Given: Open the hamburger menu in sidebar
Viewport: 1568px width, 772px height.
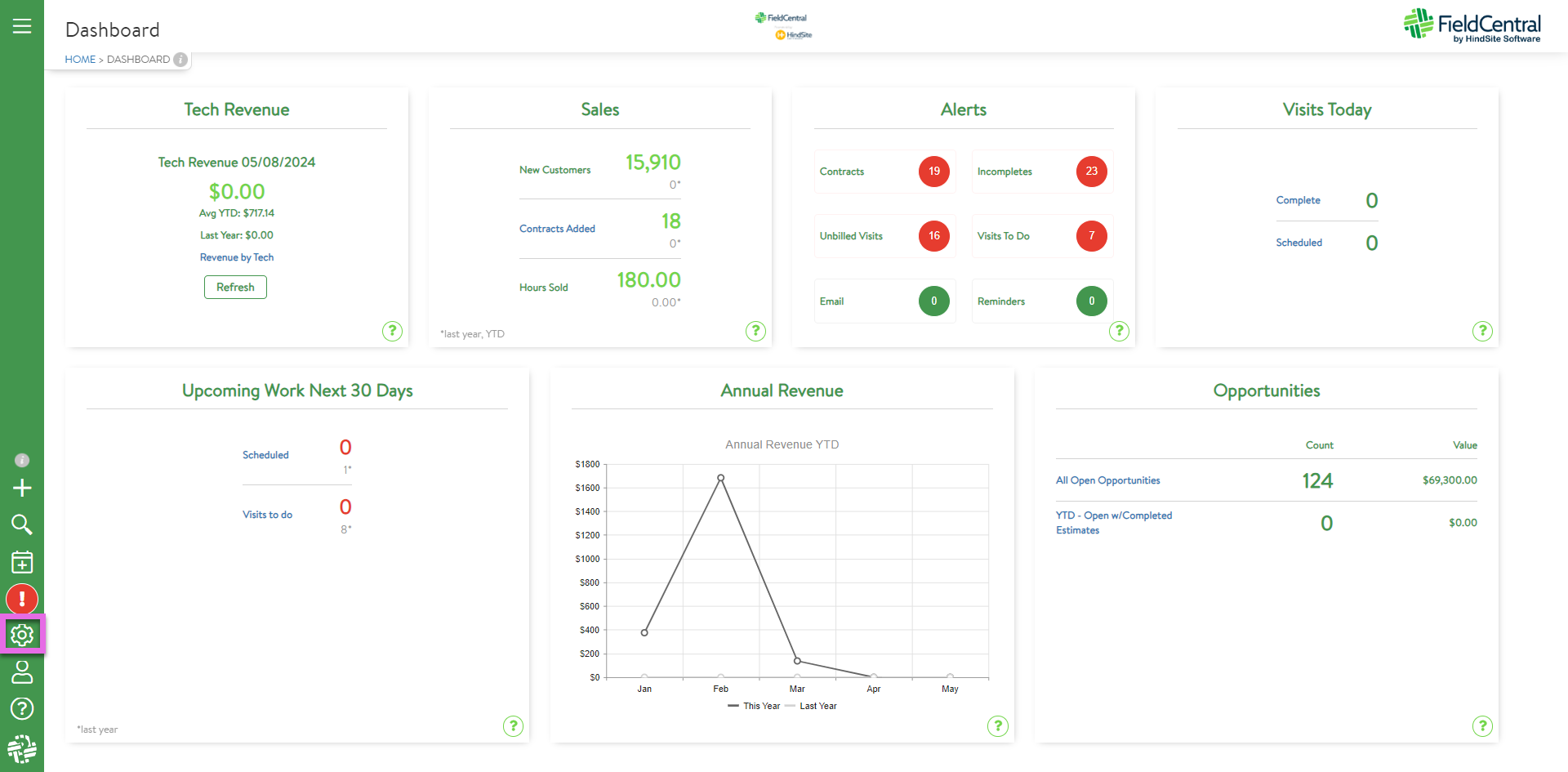Looking at the screenshot, I should [22, 26].
